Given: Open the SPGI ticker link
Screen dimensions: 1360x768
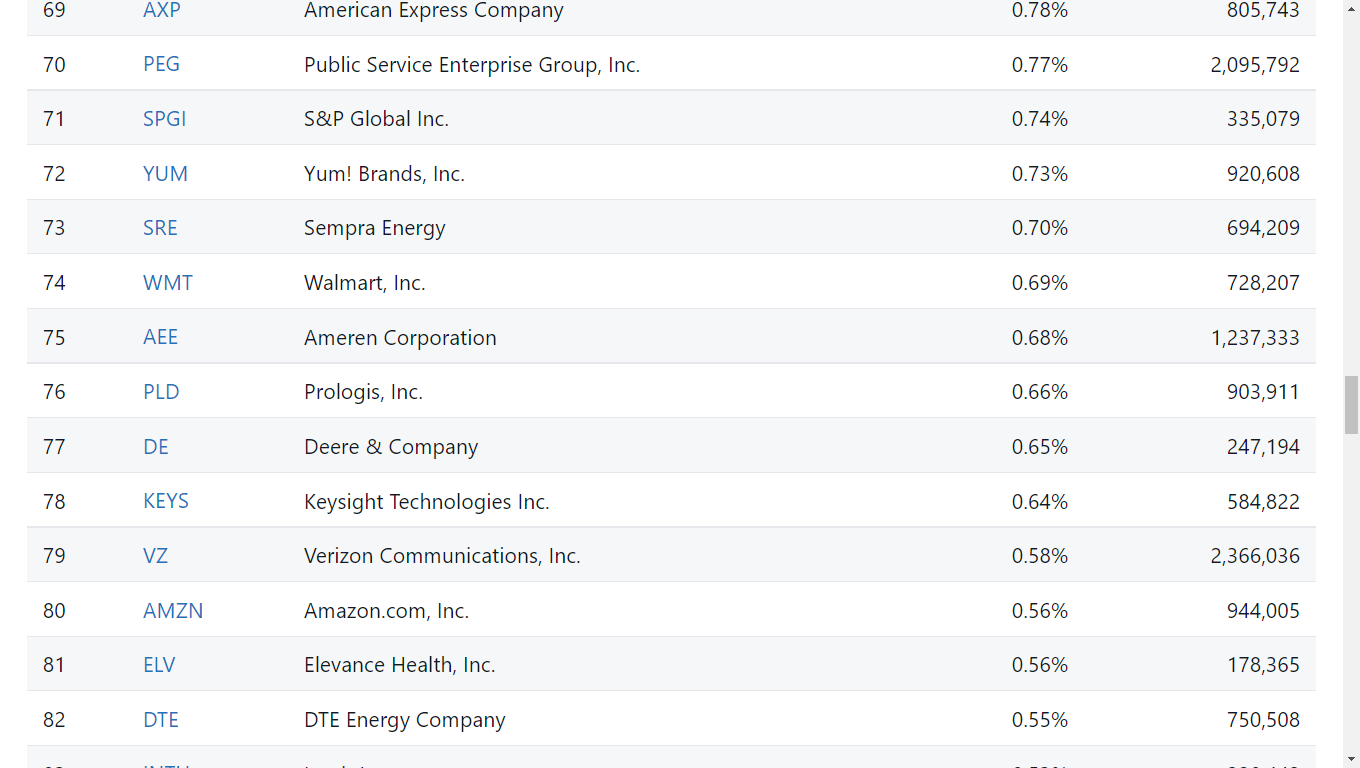Looking at the screenshot, I should tap(164, 119).
